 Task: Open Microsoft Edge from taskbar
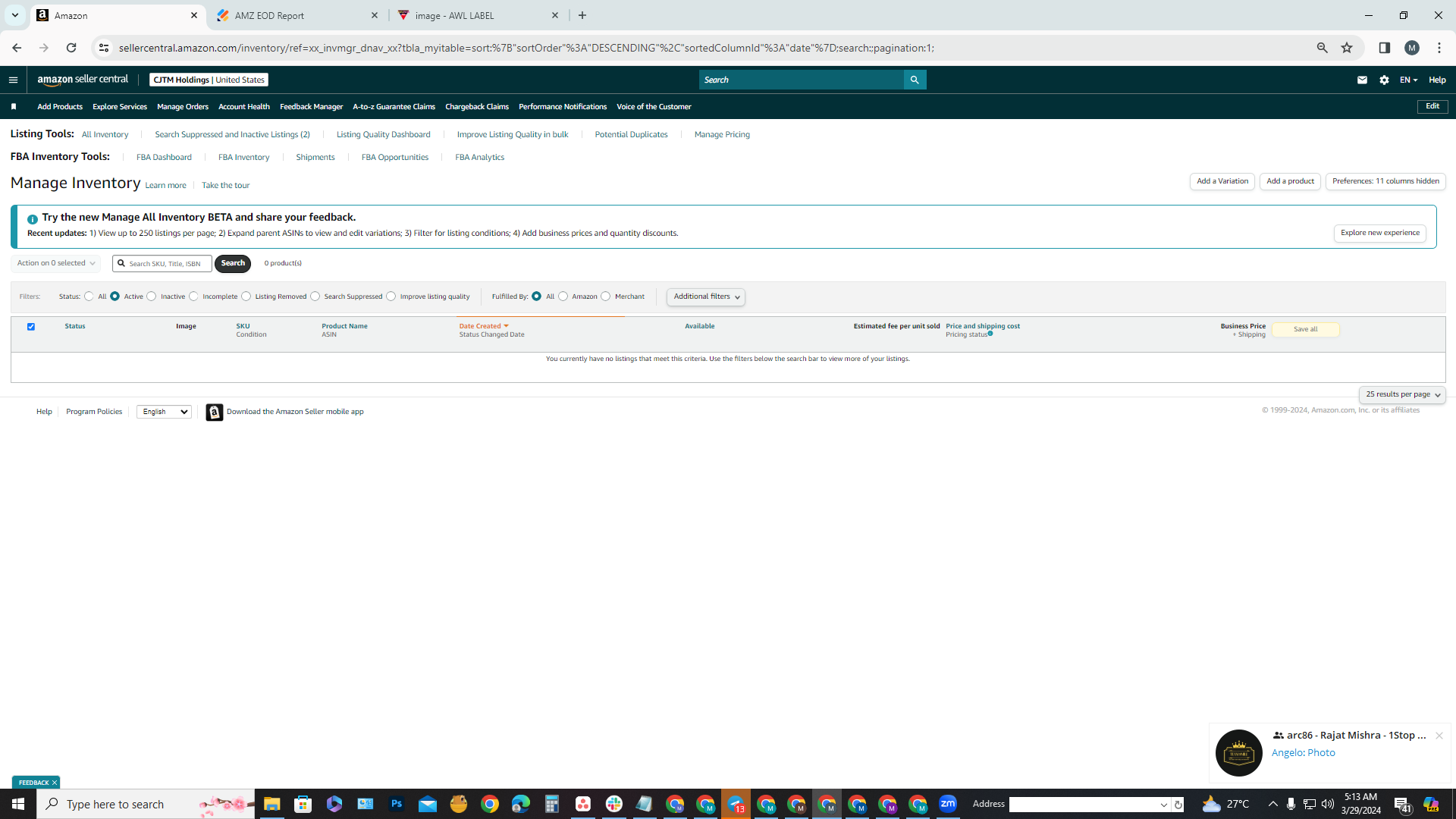(520, 804)
